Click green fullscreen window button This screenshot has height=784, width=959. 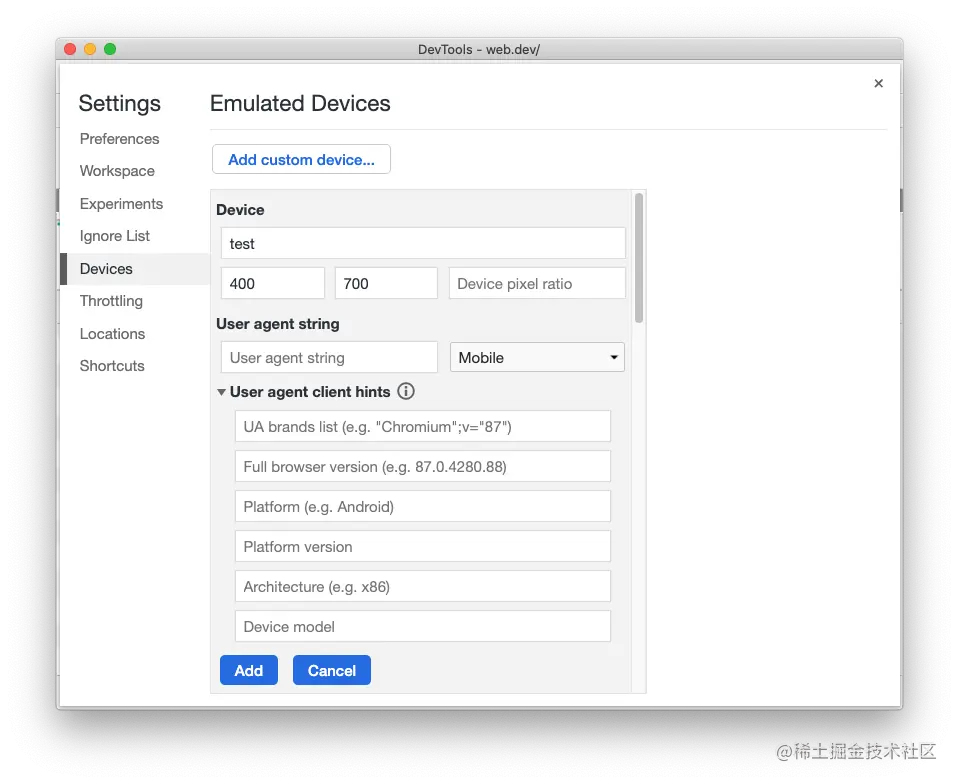(x=110, y=49)
